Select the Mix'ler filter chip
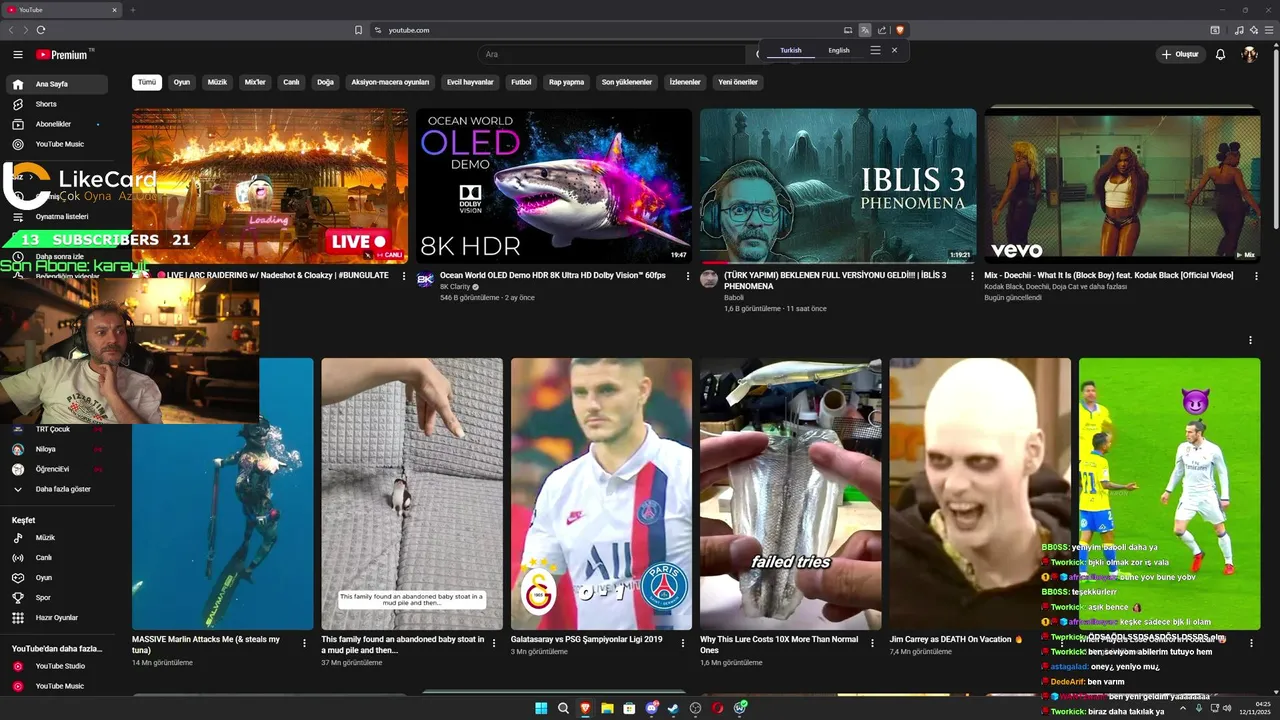The image size is (1280, 720). 255,82
